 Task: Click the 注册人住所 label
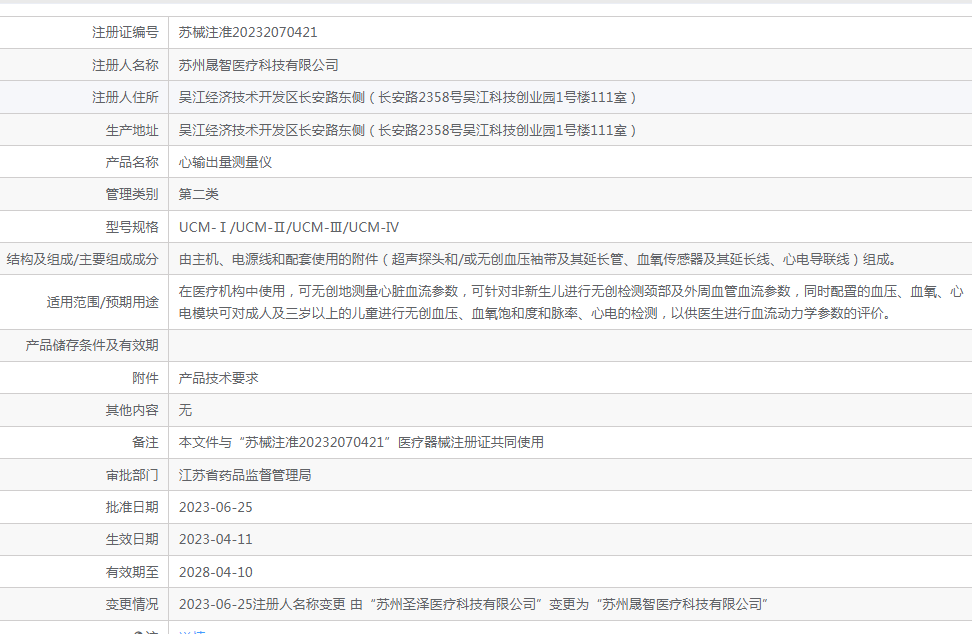(x=125, y=97)
